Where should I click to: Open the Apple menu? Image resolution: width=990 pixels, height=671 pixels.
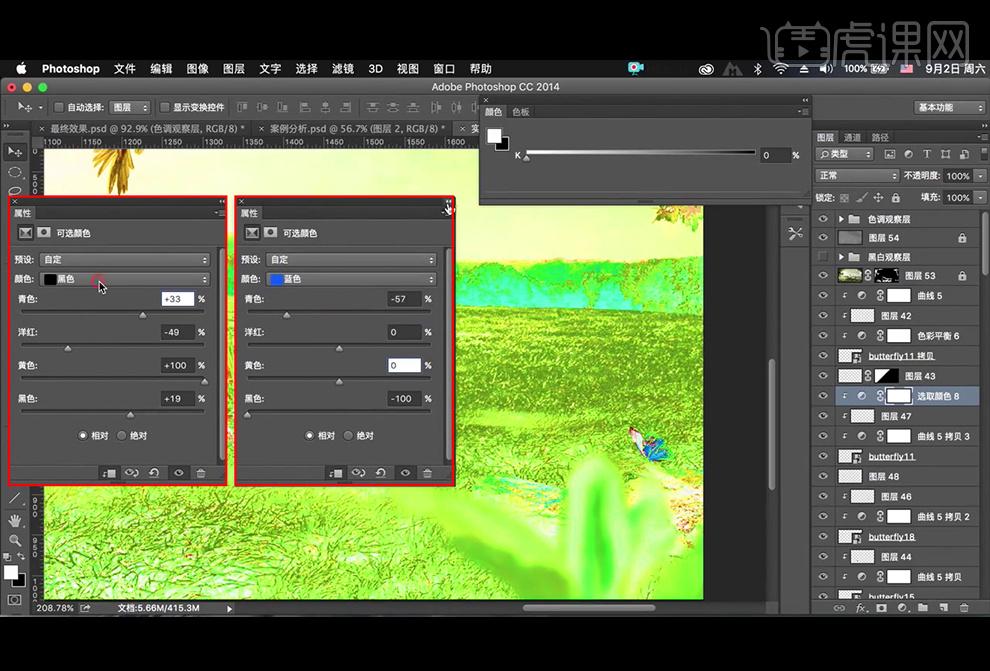click(21, 68)
